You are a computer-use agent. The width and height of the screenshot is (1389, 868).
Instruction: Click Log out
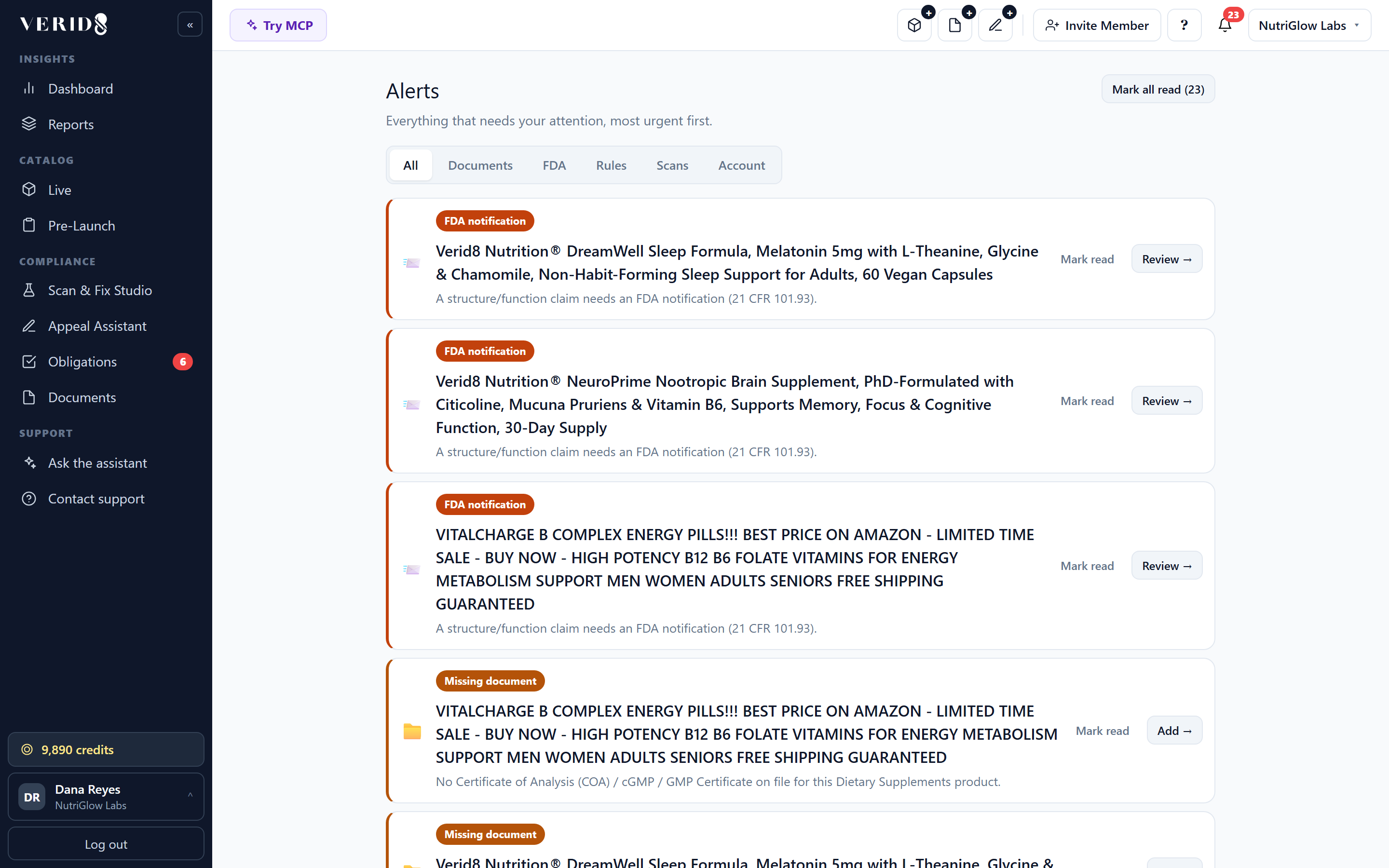pos(106,844)
